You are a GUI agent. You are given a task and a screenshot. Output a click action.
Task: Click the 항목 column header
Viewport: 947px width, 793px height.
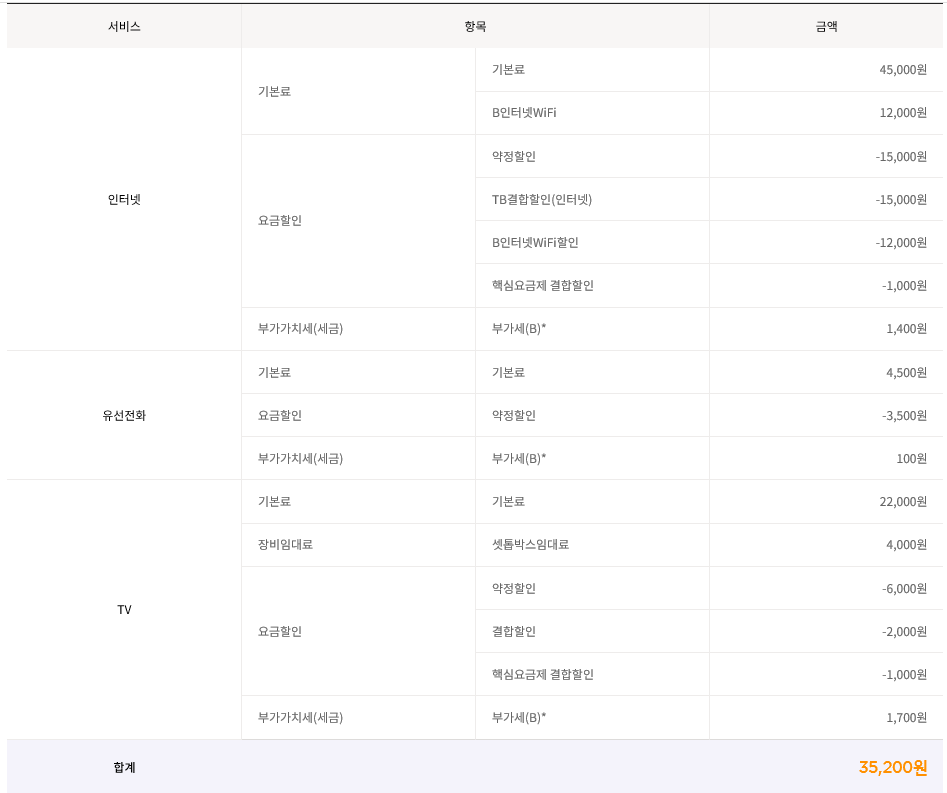click(x=475, y=27)
